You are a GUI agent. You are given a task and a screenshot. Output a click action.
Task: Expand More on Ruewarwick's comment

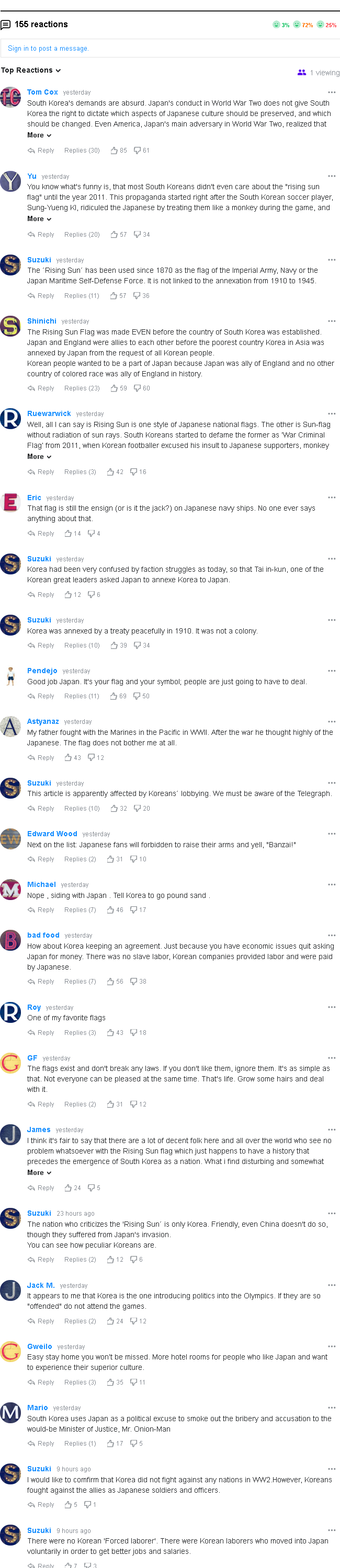click(39, 456)
